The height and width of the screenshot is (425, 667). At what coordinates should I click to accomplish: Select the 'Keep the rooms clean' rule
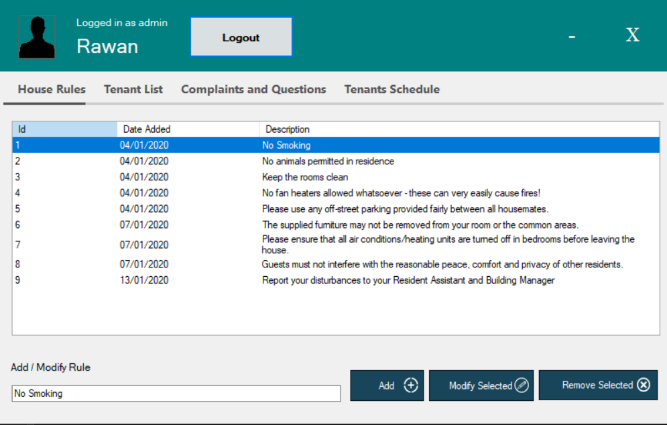336,177
